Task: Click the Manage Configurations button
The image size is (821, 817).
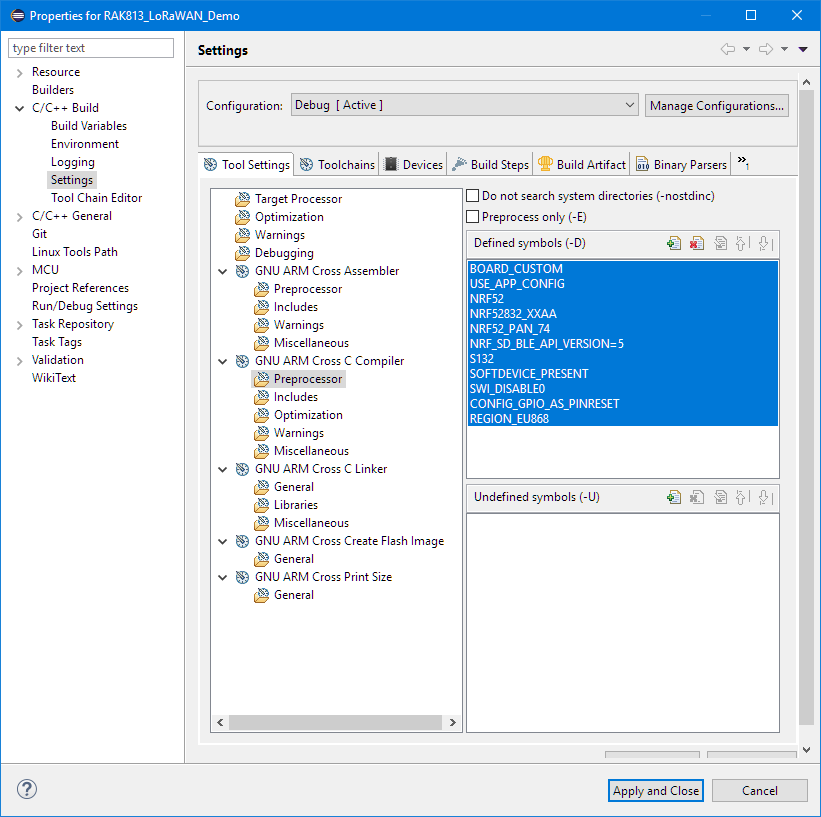Action: (x=716, y=106)
